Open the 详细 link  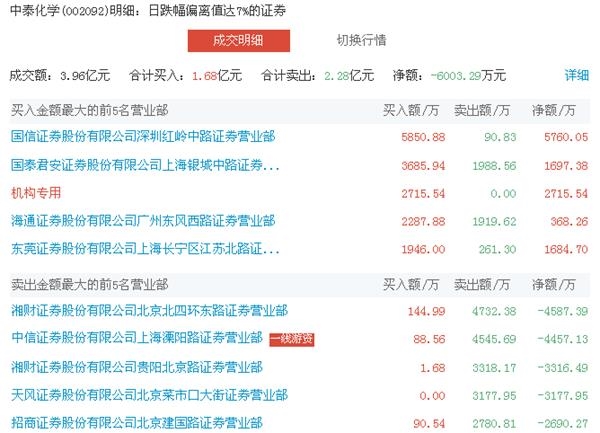[x=577, y=75]
